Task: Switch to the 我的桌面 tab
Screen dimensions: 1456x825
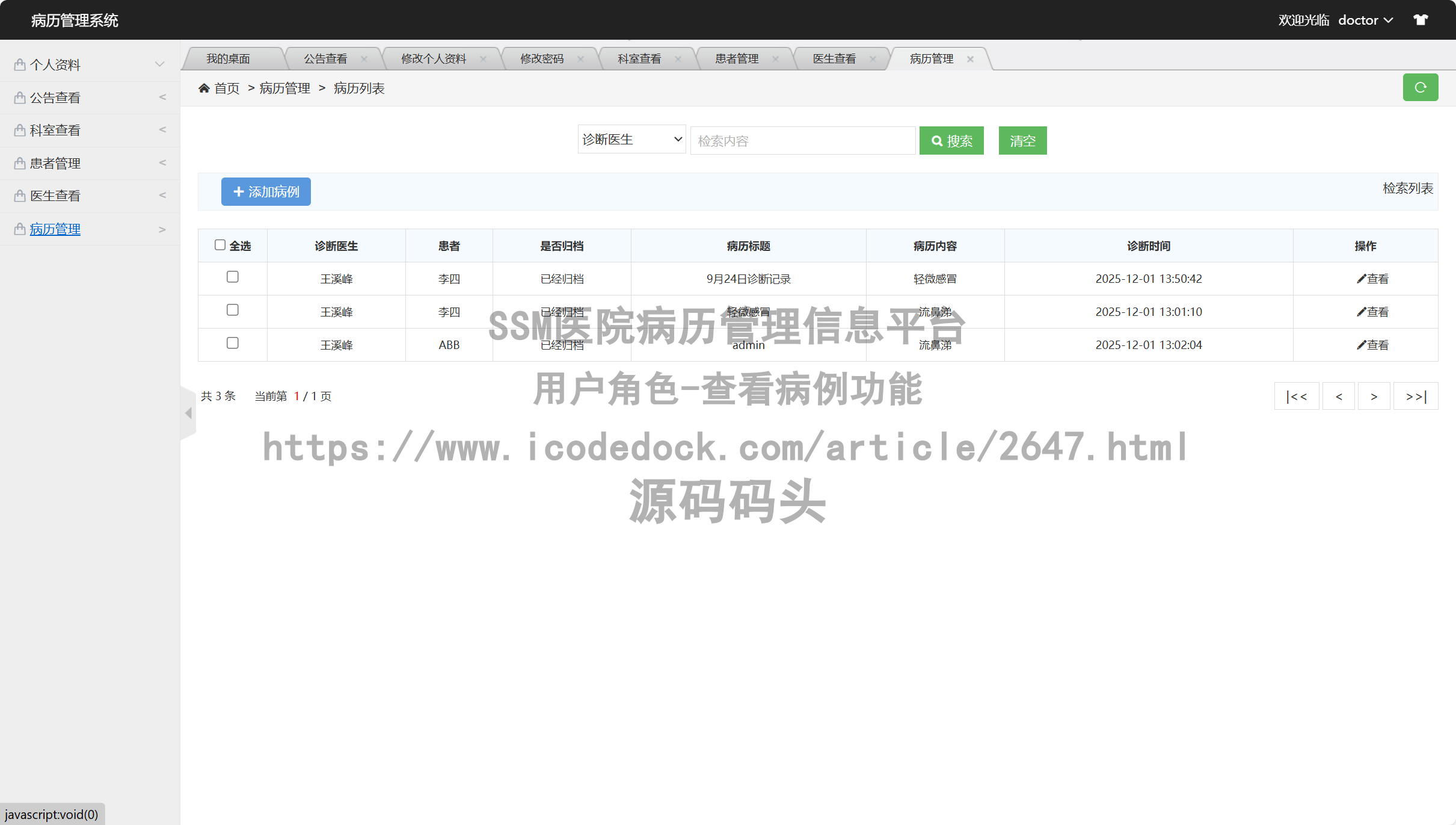Action: point(229,58)
